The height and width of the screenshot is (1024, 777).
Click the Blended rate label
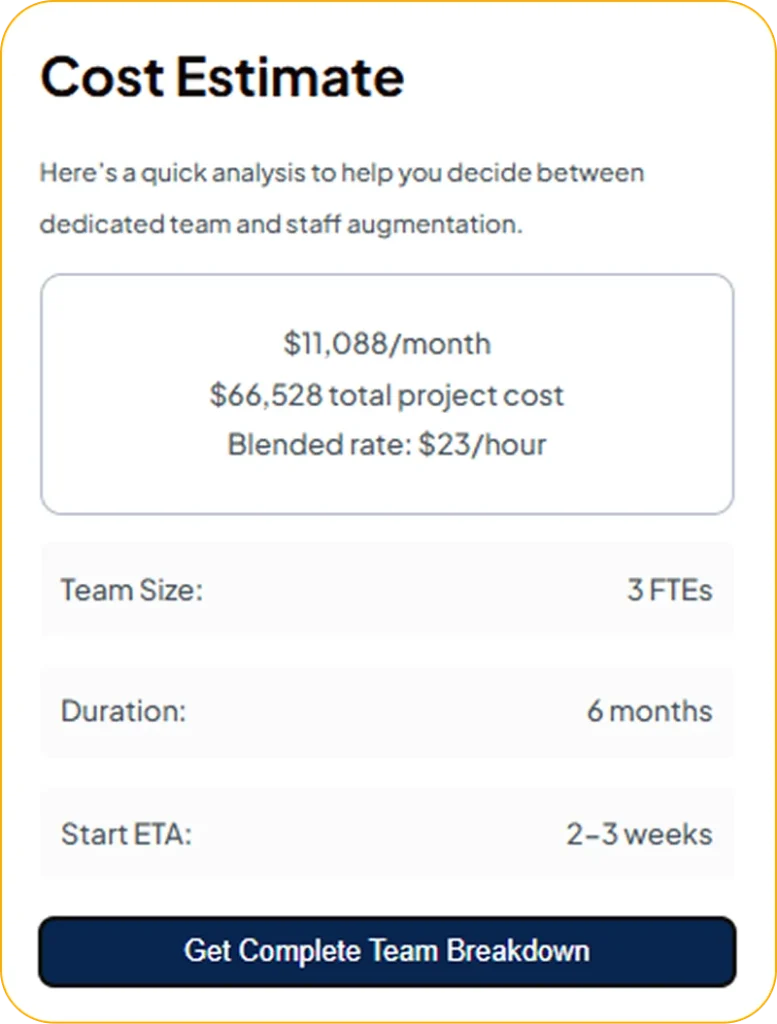coord(319,444)
